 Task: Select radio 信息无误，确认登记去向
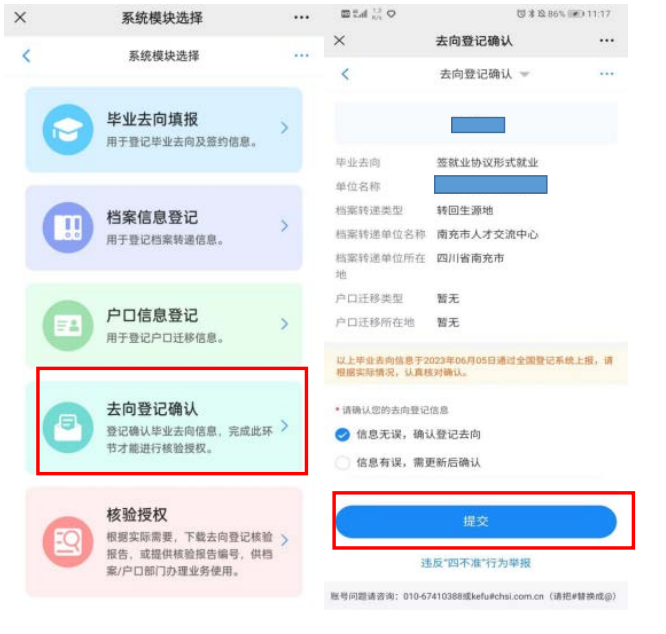pyautogui.click(x=342, y=434)
